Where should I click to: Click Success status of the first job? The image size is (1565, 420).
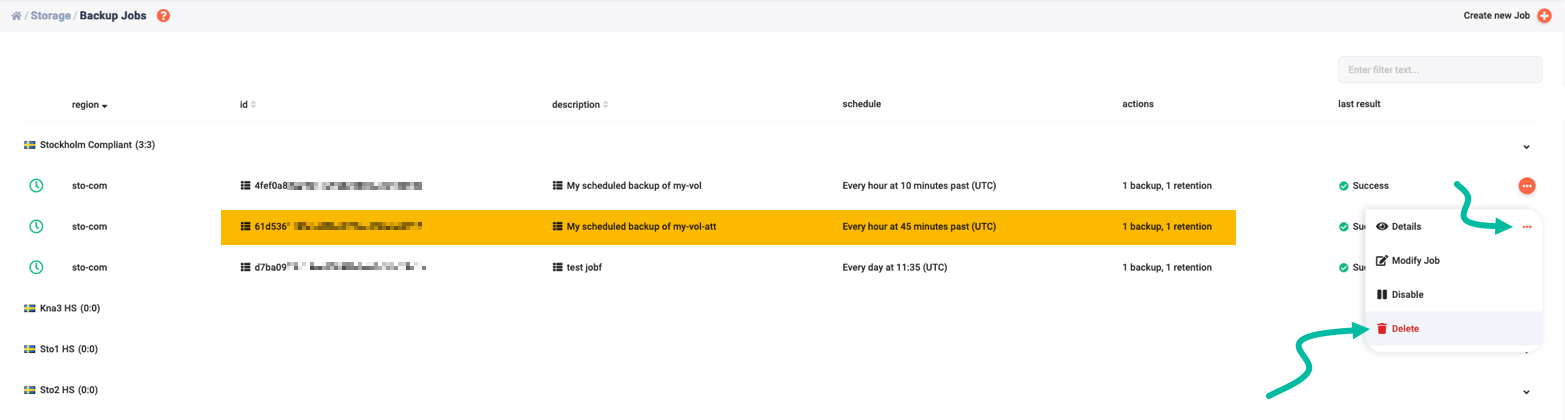pyautogui.click(x=1363, y=186)
